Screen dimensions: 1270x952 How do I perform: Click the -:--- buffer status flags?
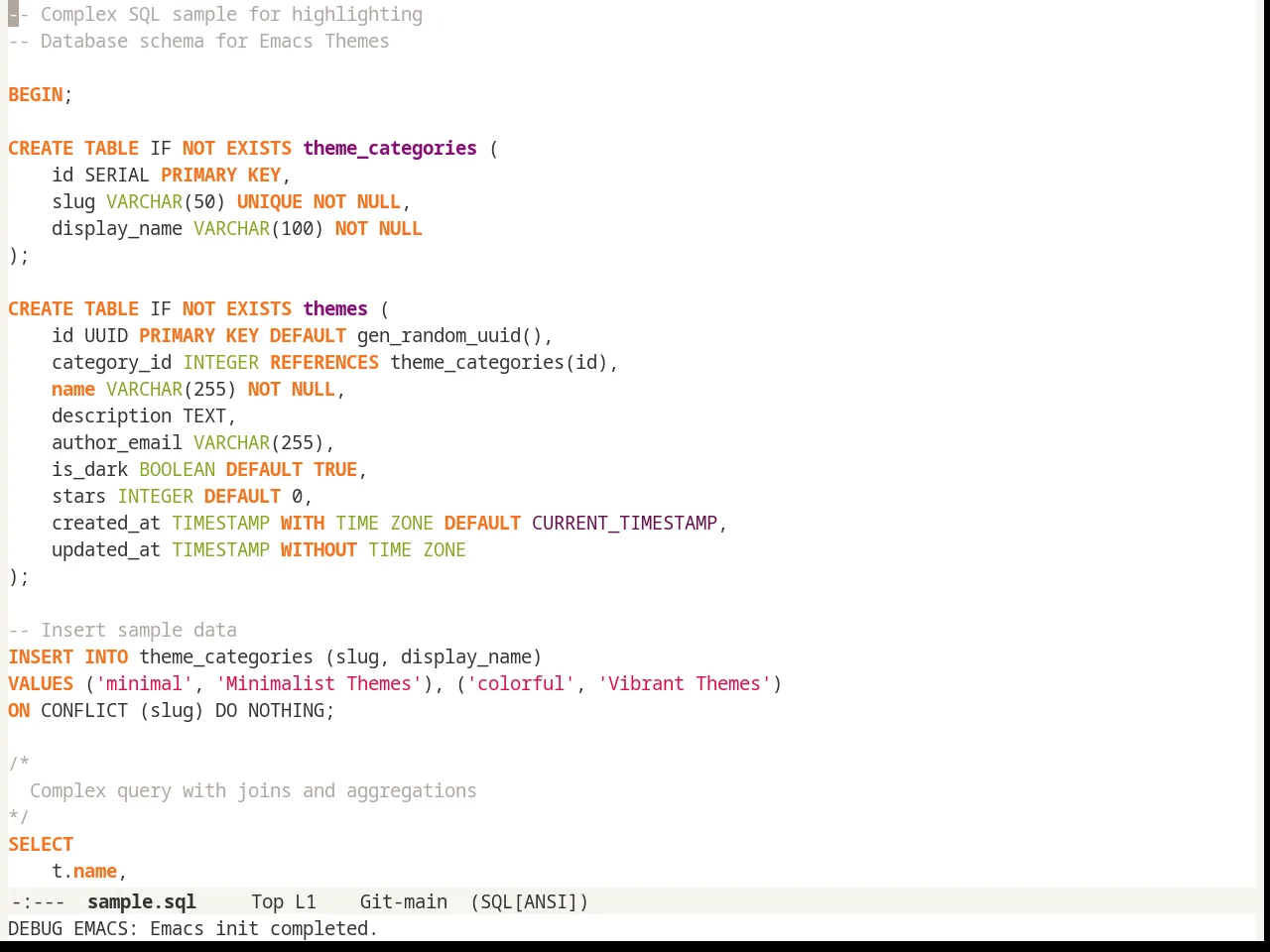tap(39, 902)
